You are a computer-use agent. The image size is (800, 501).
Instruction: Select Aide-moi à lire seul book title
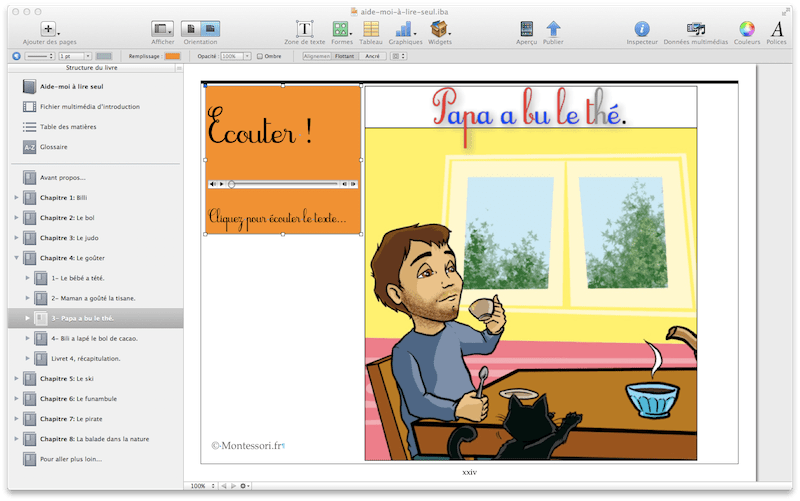click(72, 87)
